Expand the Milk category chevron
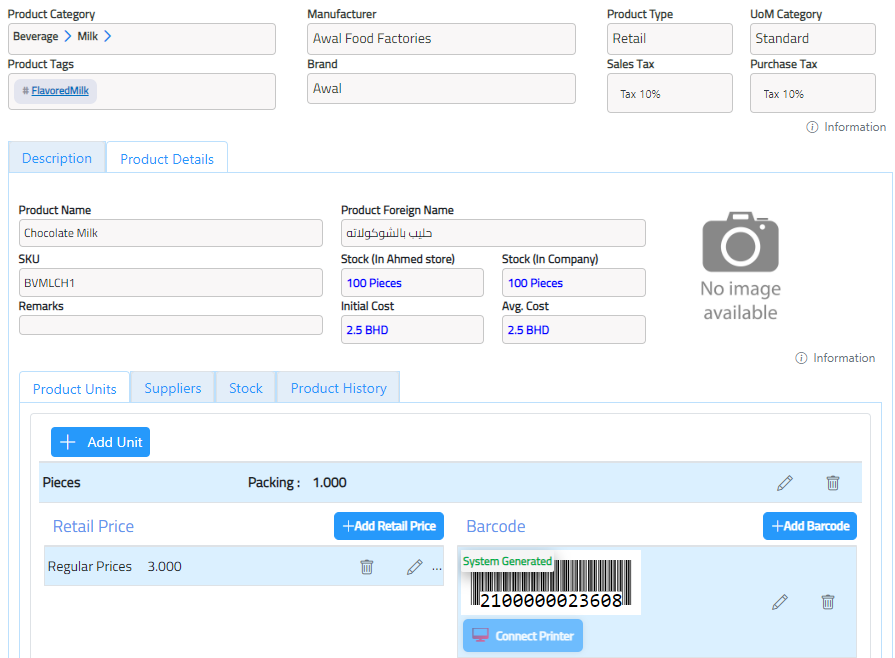 tap(108, 37)
